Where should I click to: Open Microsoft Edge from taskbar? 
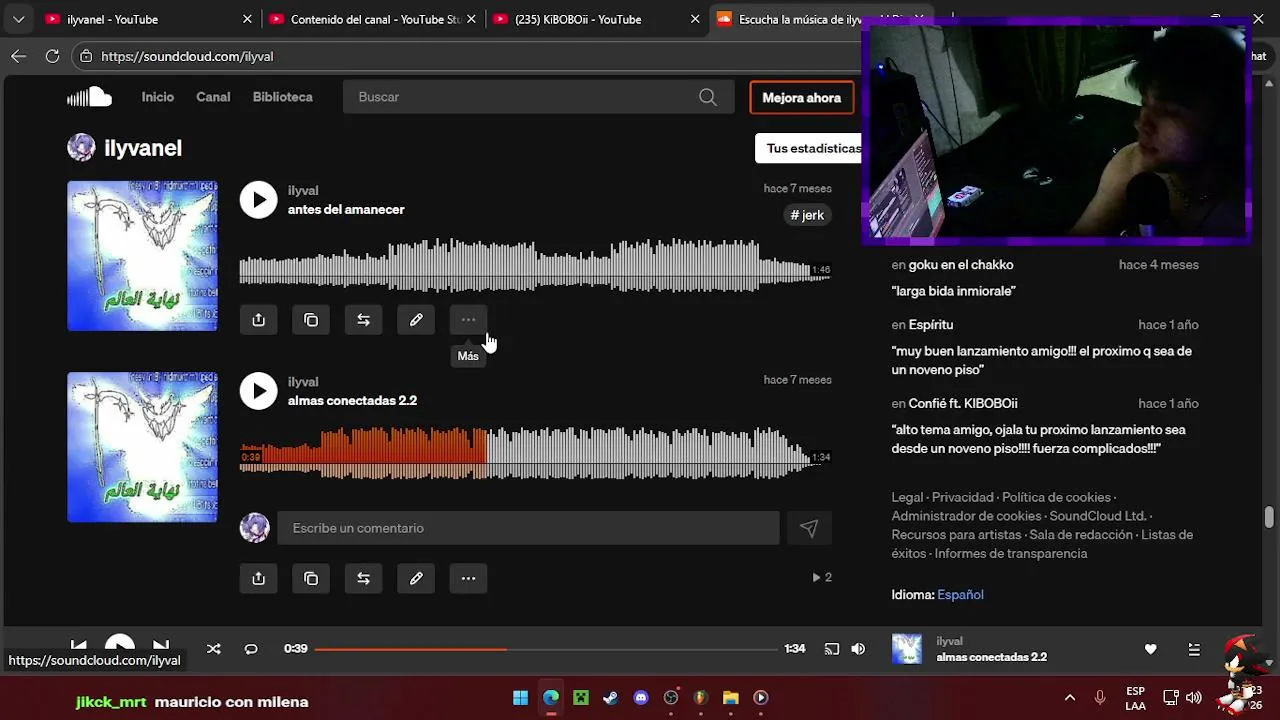551,698
